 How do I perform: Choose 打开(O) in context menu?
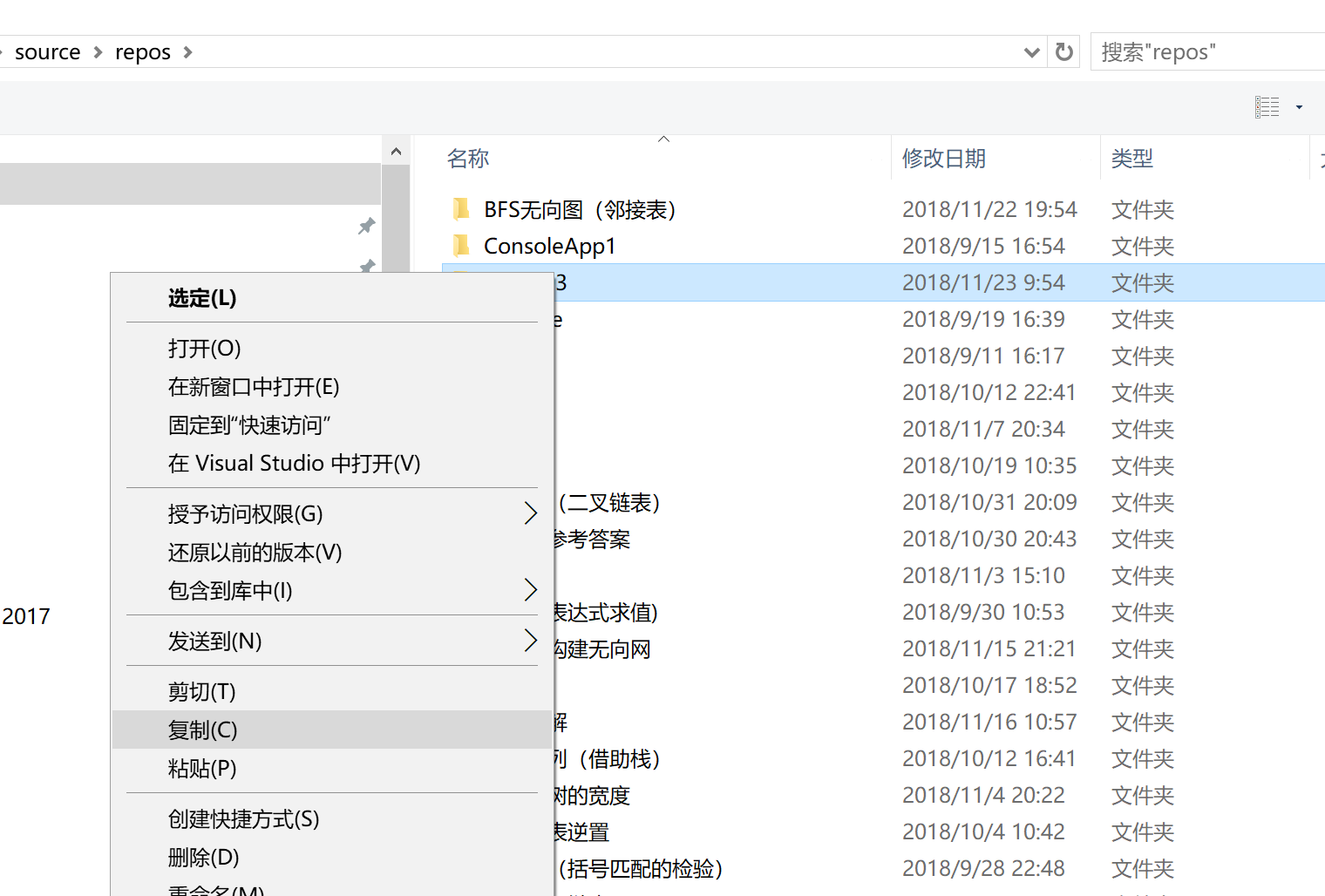(331, 349)
